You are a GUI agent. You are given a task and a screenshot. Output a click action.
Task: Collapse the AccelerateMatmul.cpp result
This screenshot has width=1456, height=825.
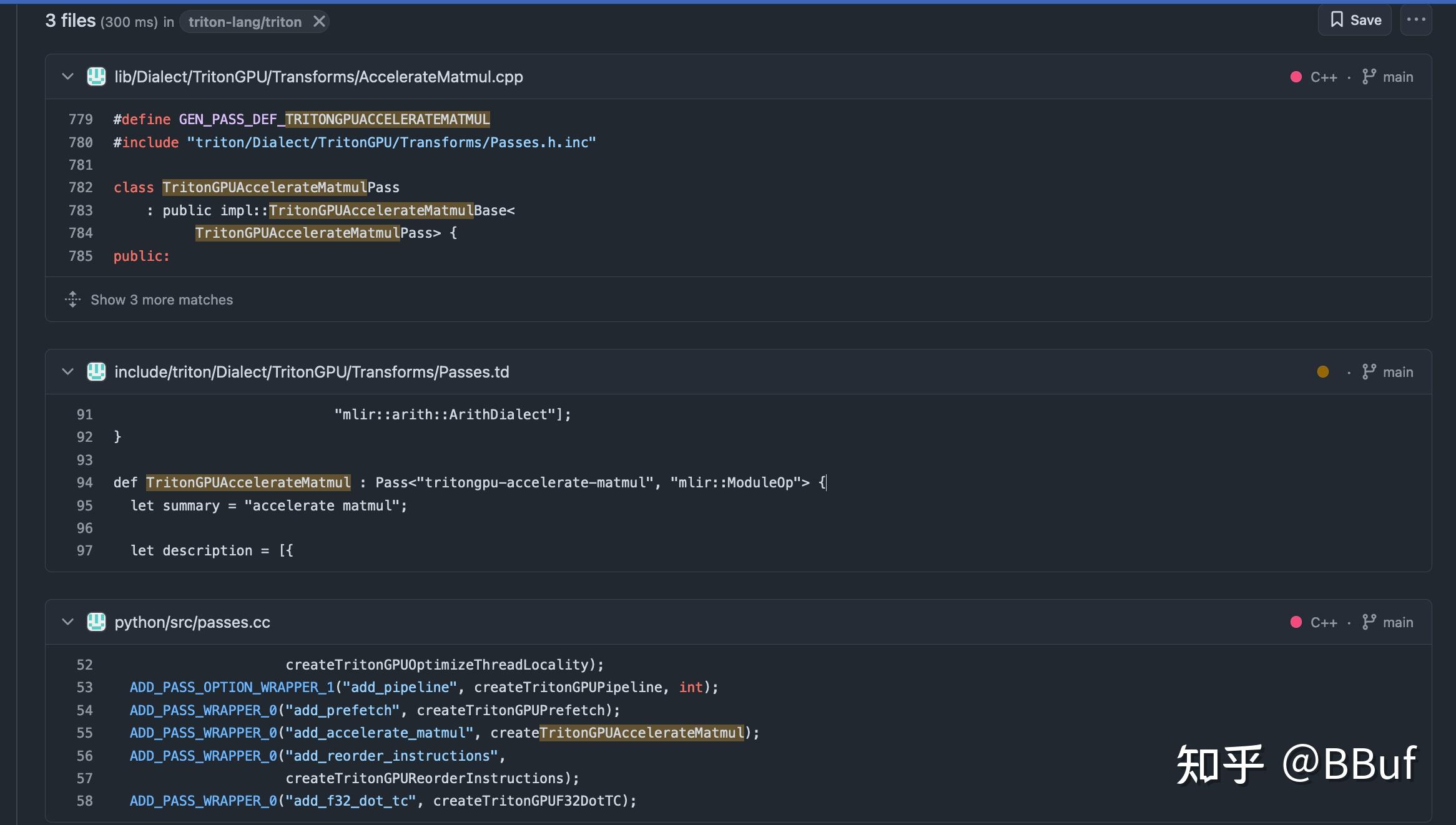(x=67, y=77)
